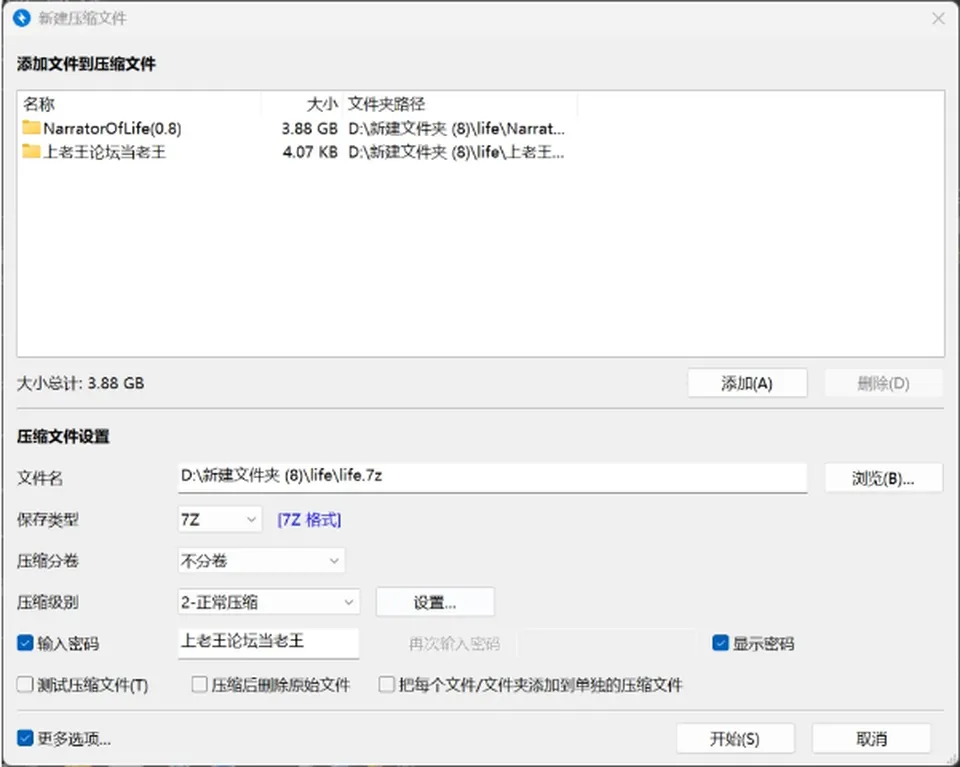Screen dimensions: 960x767
Task: Click the 文件名 path input field
Action: [x=492, y=477]
